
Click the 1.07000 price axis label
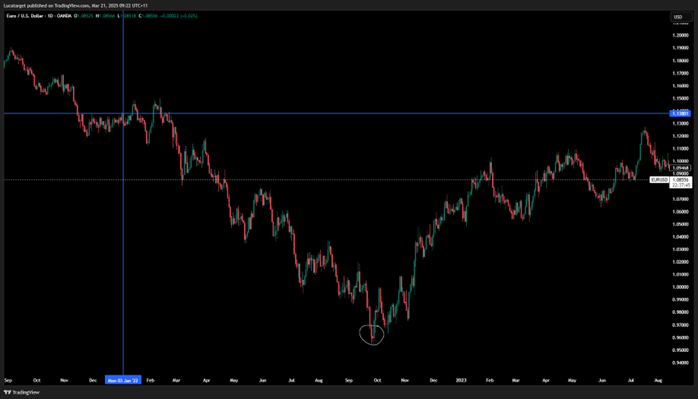[x=680, y=199]
